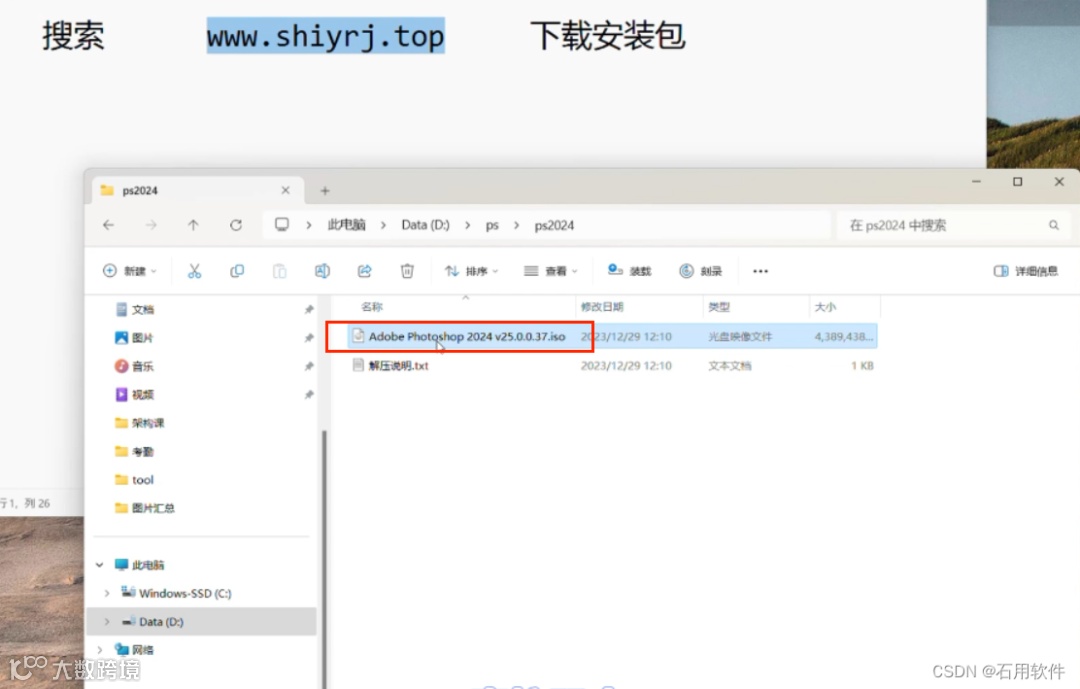Screen dimensions: 1080x689
Task: Click the 刻录 burn button
Action: [x=700, y=271]
